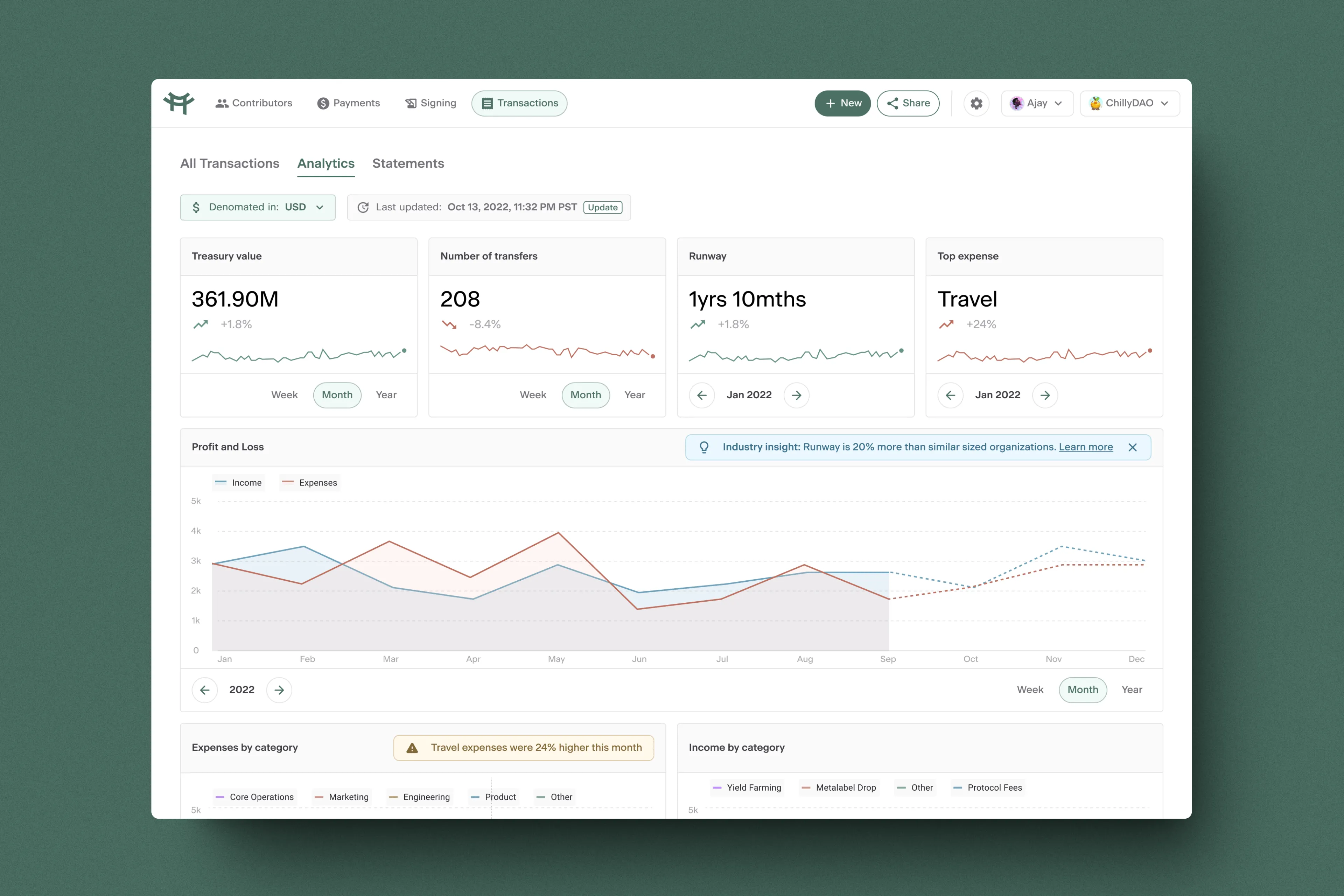Expand the ChillyDAO organization chevron
Viewport: 1344px width, 896px height.
tap(1164, 104)
